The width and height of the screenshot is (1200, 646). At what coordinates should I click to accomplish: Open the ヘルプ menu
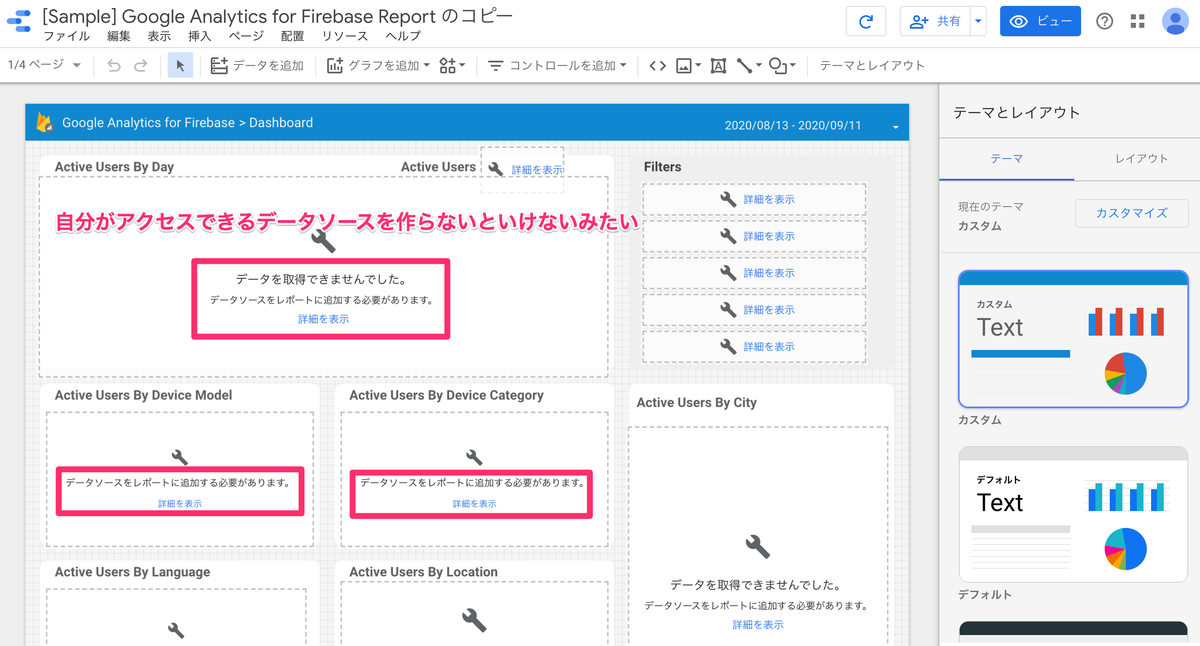pos(403,36)
